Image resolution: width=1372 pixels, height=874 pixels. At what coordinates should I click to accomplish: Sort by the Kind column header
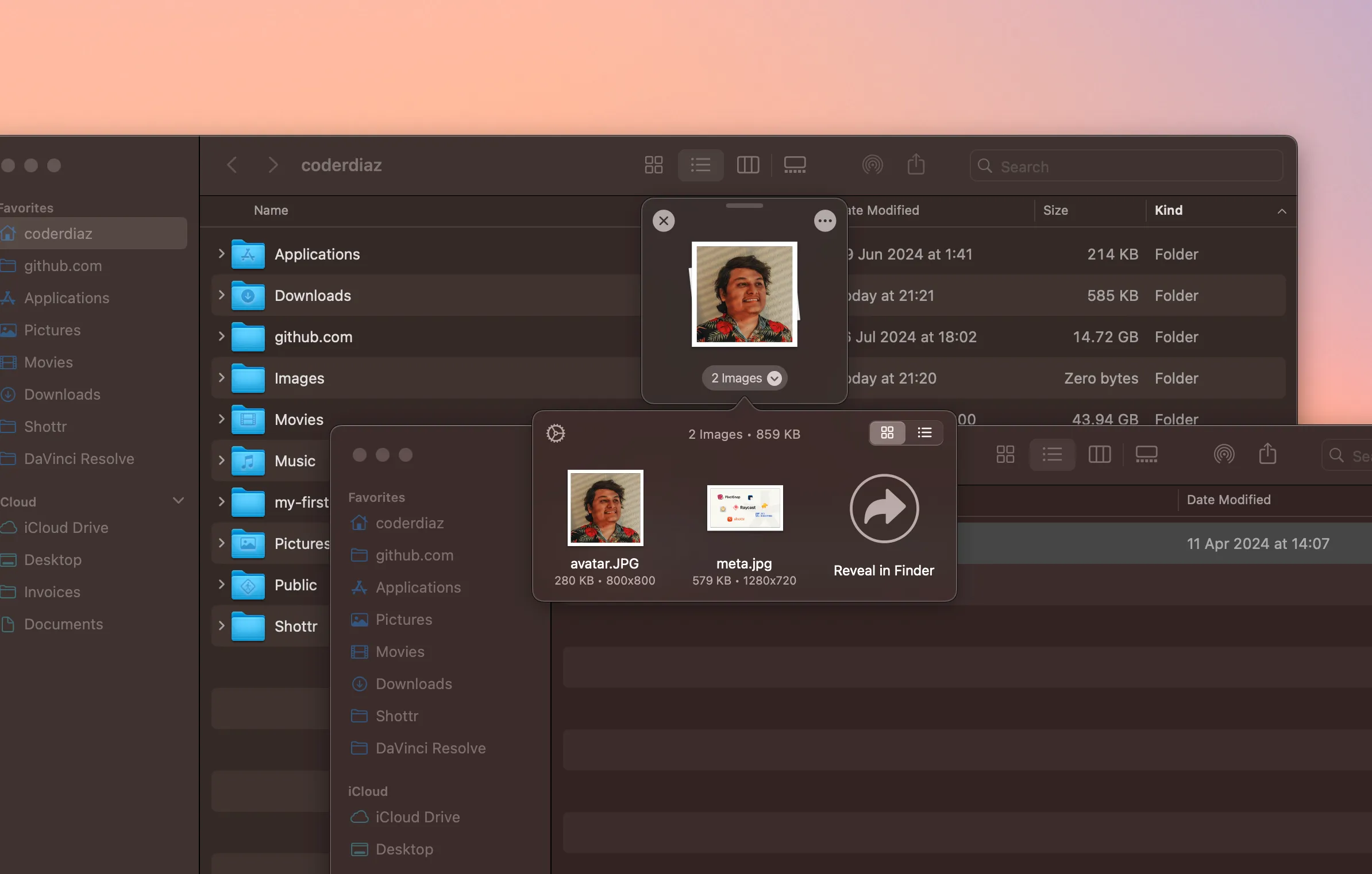[1169, 210]
